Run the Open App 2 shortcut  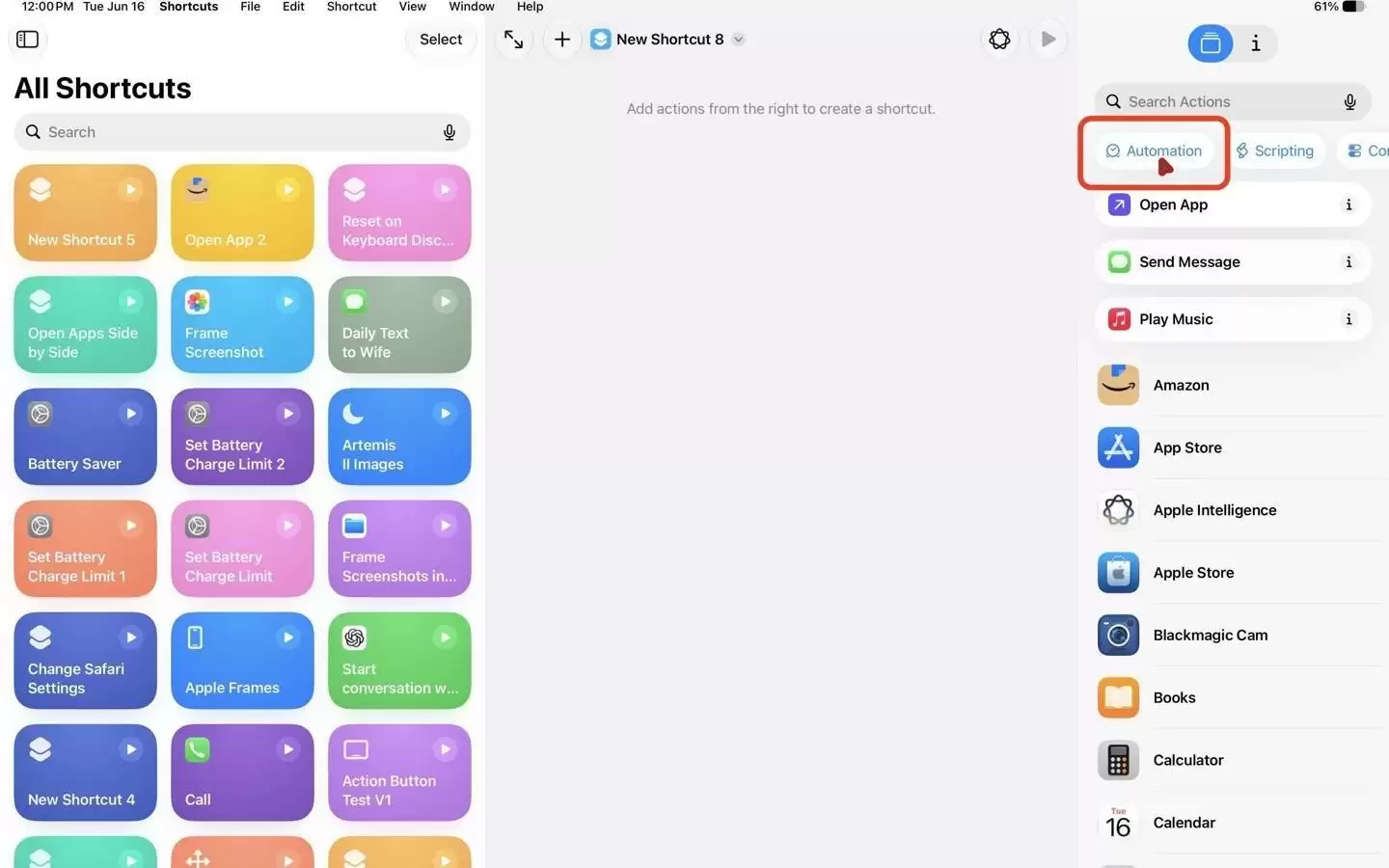pos(287,190)
